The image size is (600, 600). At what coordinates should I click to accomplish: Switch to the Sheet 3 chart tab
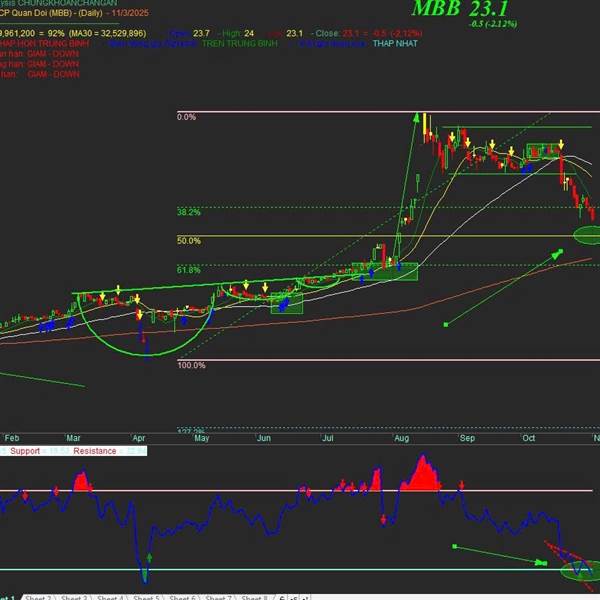click(74, 597)
